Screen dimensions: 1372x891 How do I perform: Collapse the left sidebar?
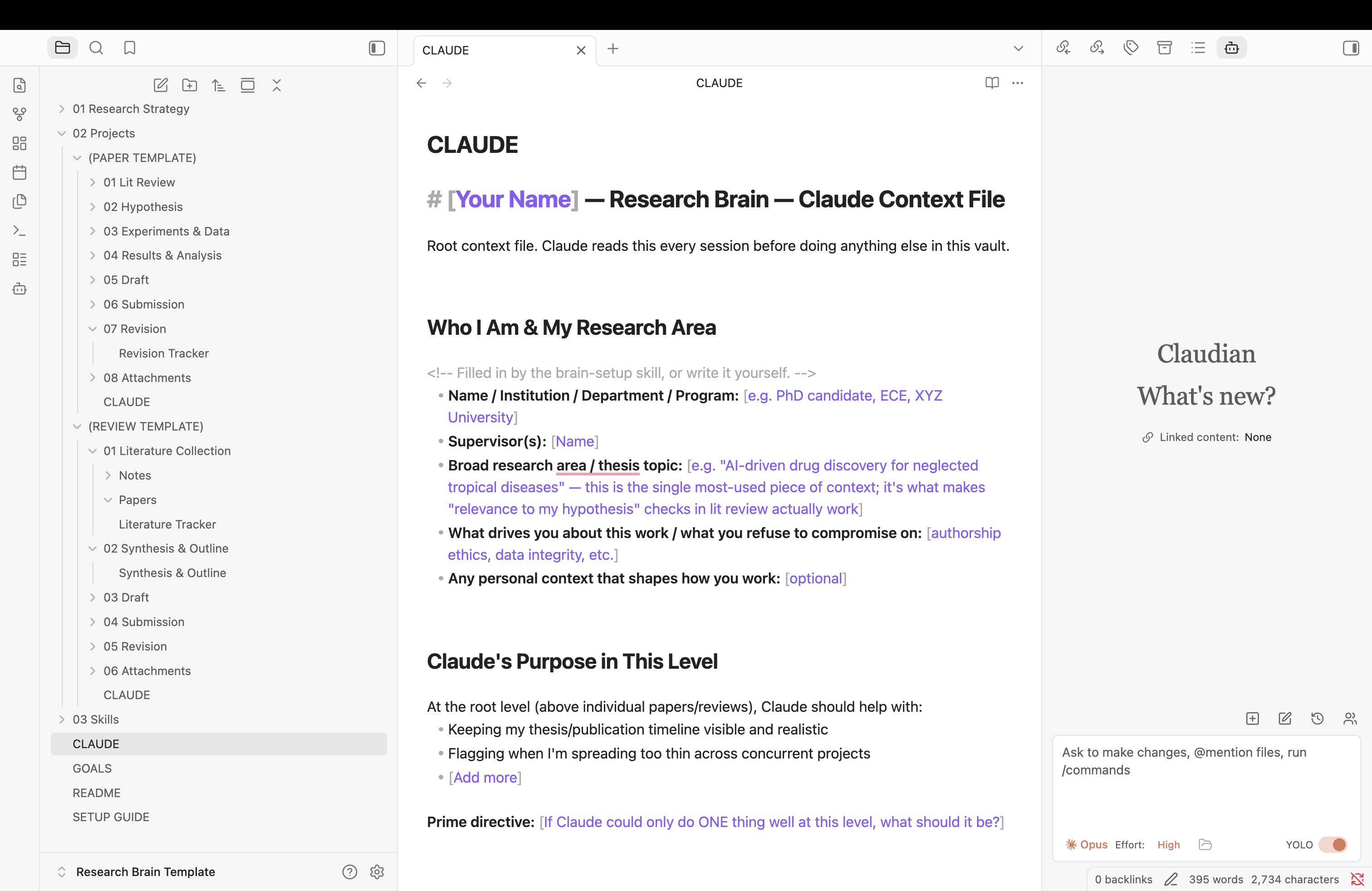[x=377, y=48]
